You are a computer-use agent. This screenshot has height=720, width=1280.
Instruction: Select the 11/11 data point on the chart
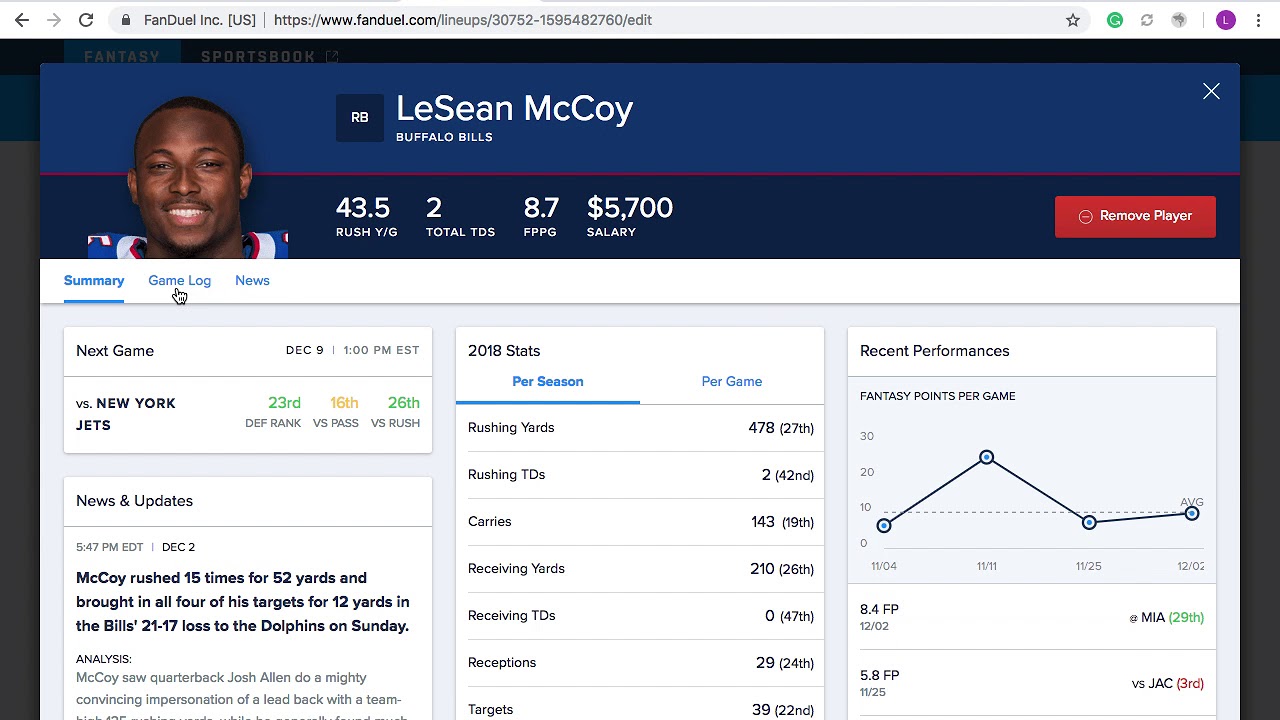coord(987,457)
